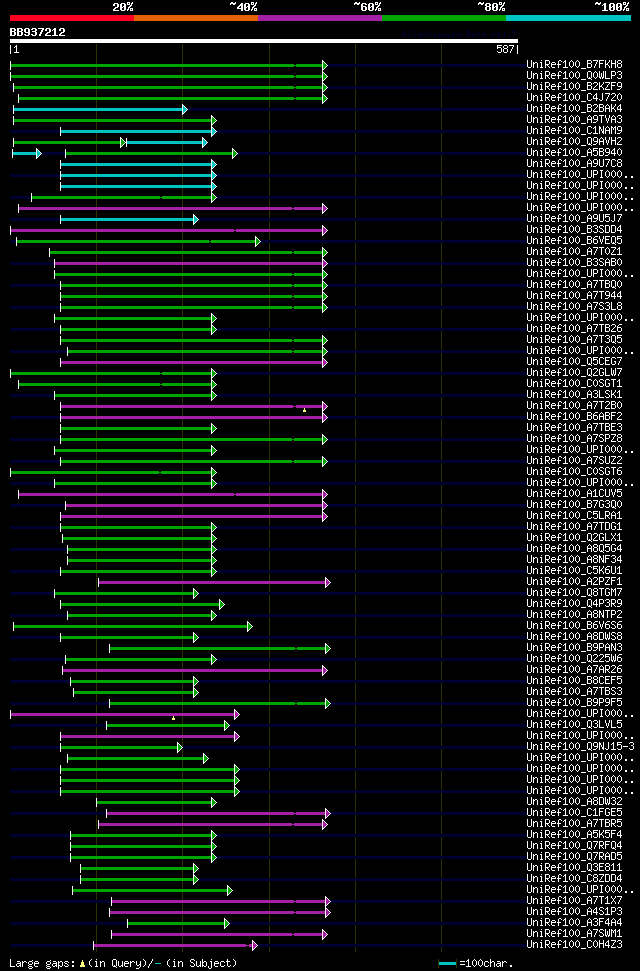Click the purple bar in the A2PZF1 row
The width and height of the screenshot is (640, 971).
[214, 583]
